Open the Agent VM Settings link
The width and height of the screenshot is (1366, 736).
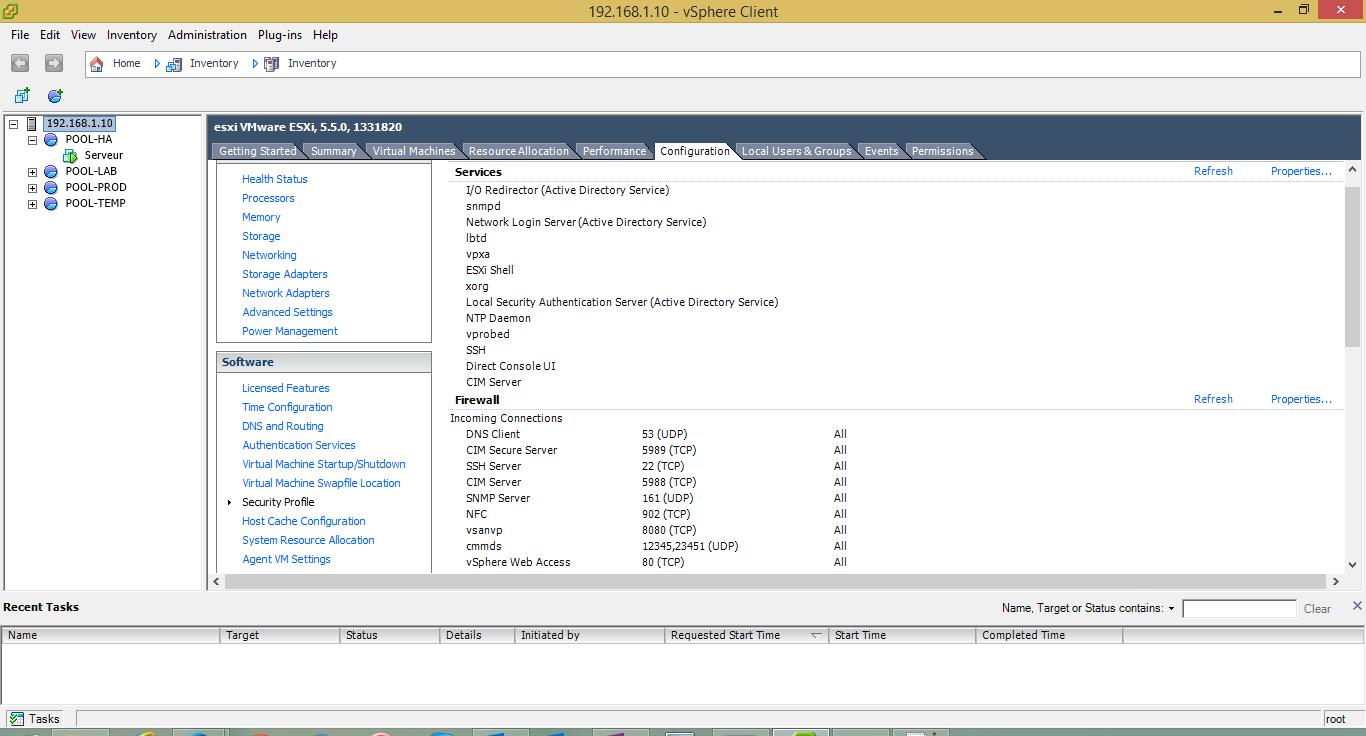[286, 559]
